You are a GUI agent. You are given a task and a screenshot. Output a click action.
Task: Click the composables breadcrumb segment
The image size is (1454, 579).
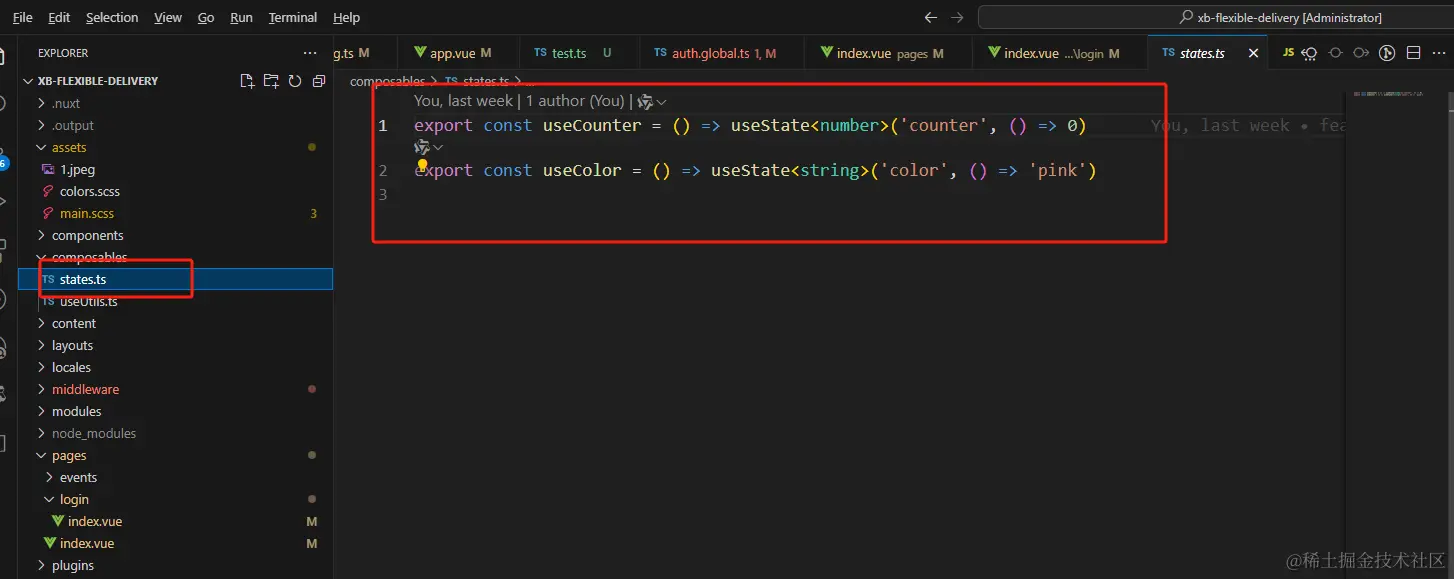pos(387,81)
